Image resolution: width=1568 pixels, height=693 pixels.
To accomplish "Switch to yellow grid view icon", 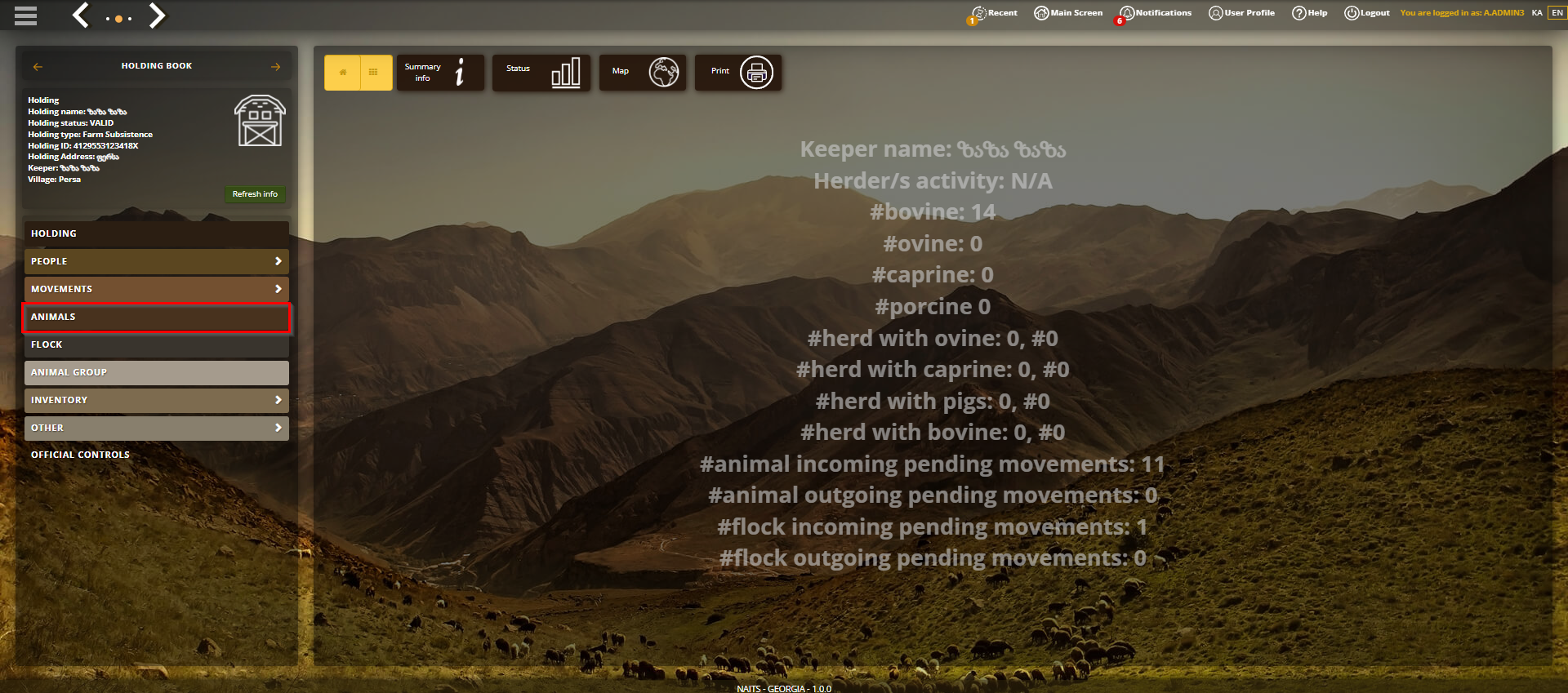I will (x=374, y=73).
